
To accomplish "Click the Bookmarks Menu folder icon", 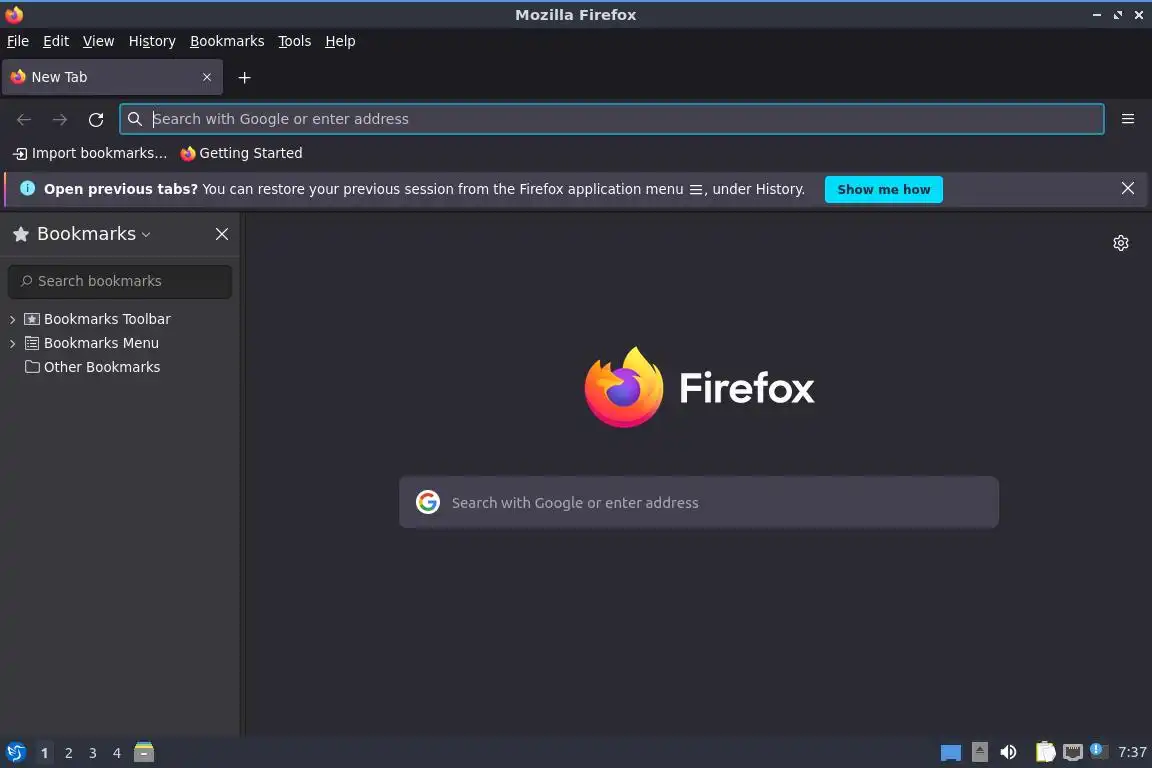I will coord(32,343).
